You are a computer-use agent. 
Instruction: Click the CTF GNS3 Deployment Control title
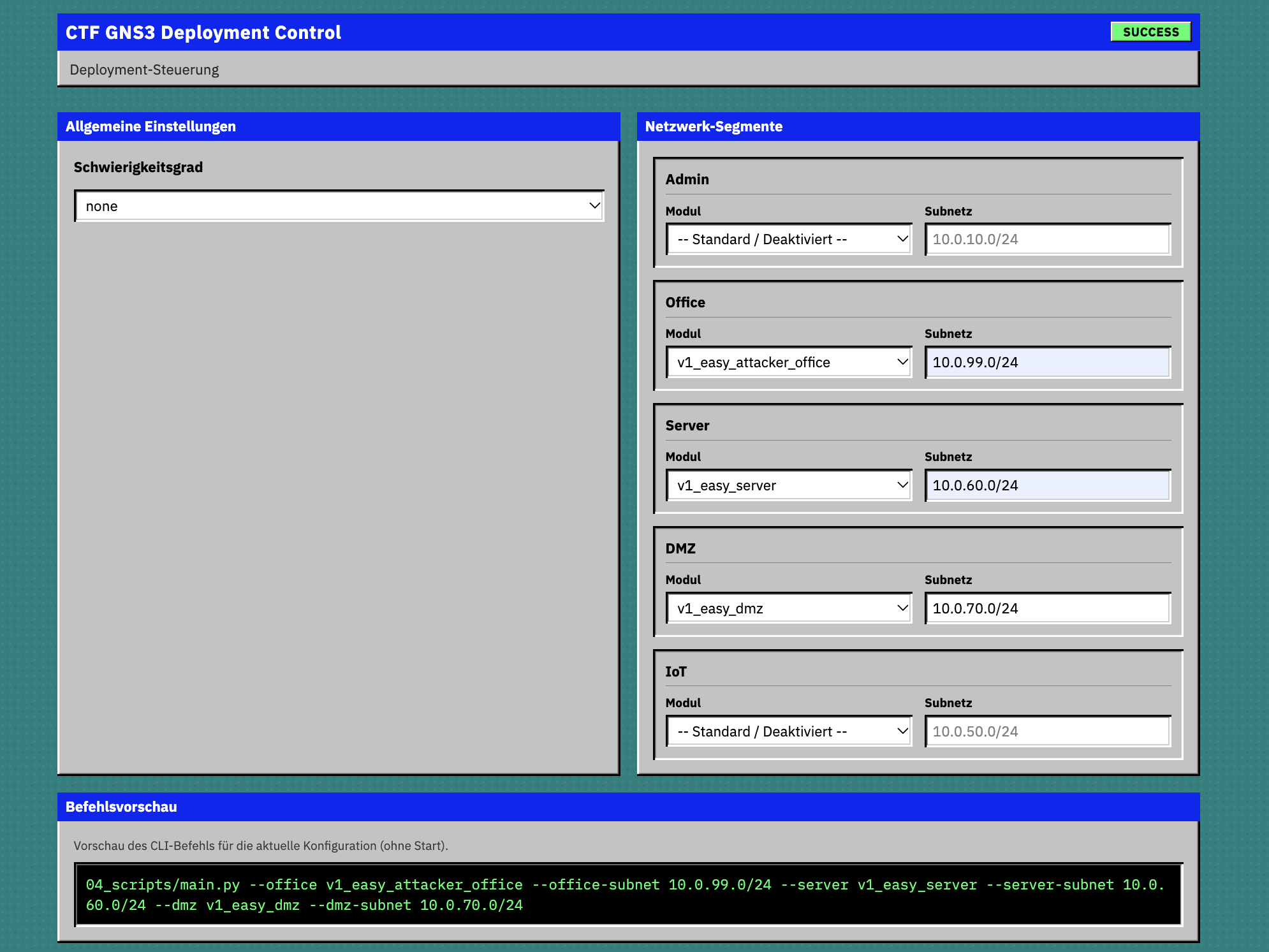[203, 33]
